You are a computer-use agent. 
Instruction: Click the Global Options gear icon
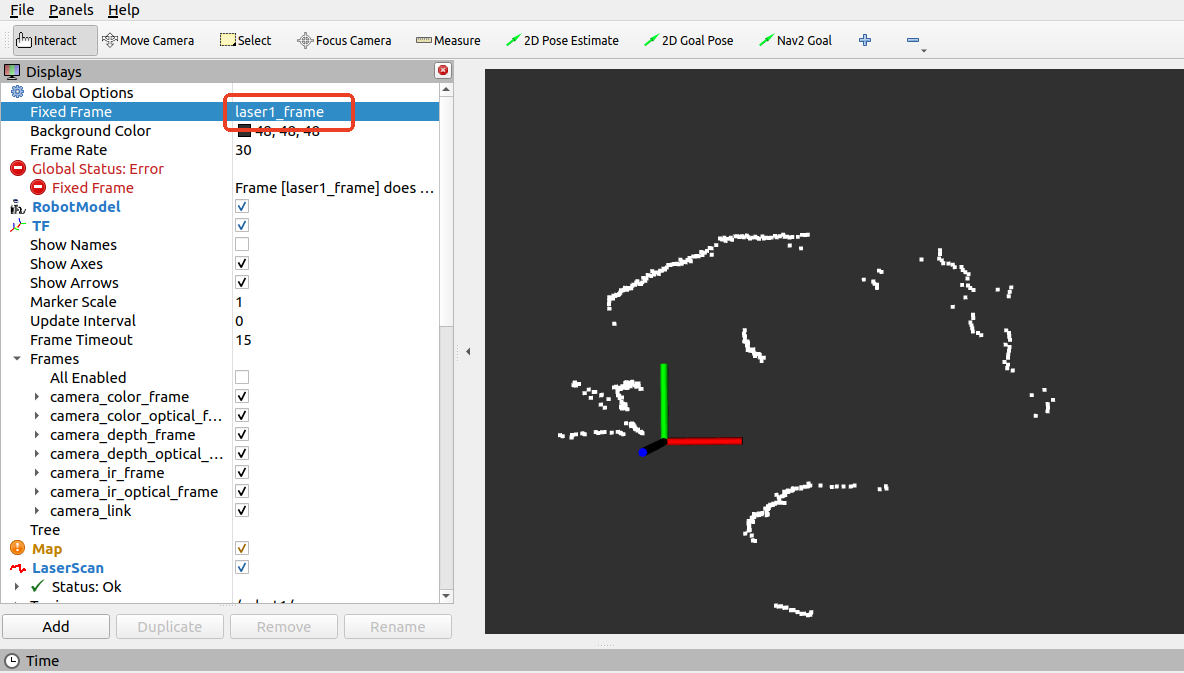(17, 92)
